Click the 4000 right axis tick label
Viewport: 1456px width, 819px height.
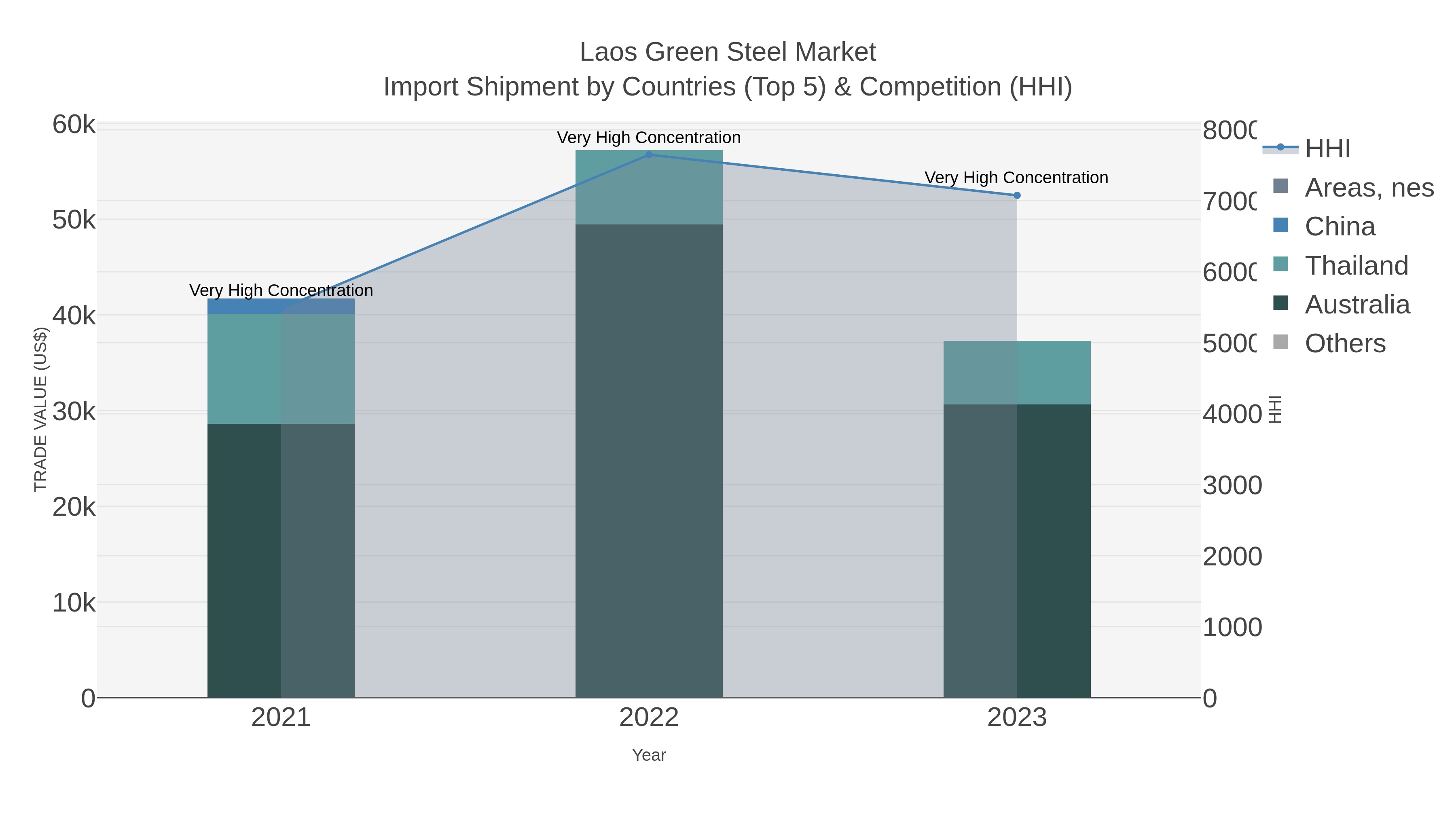click(1232, 414)
